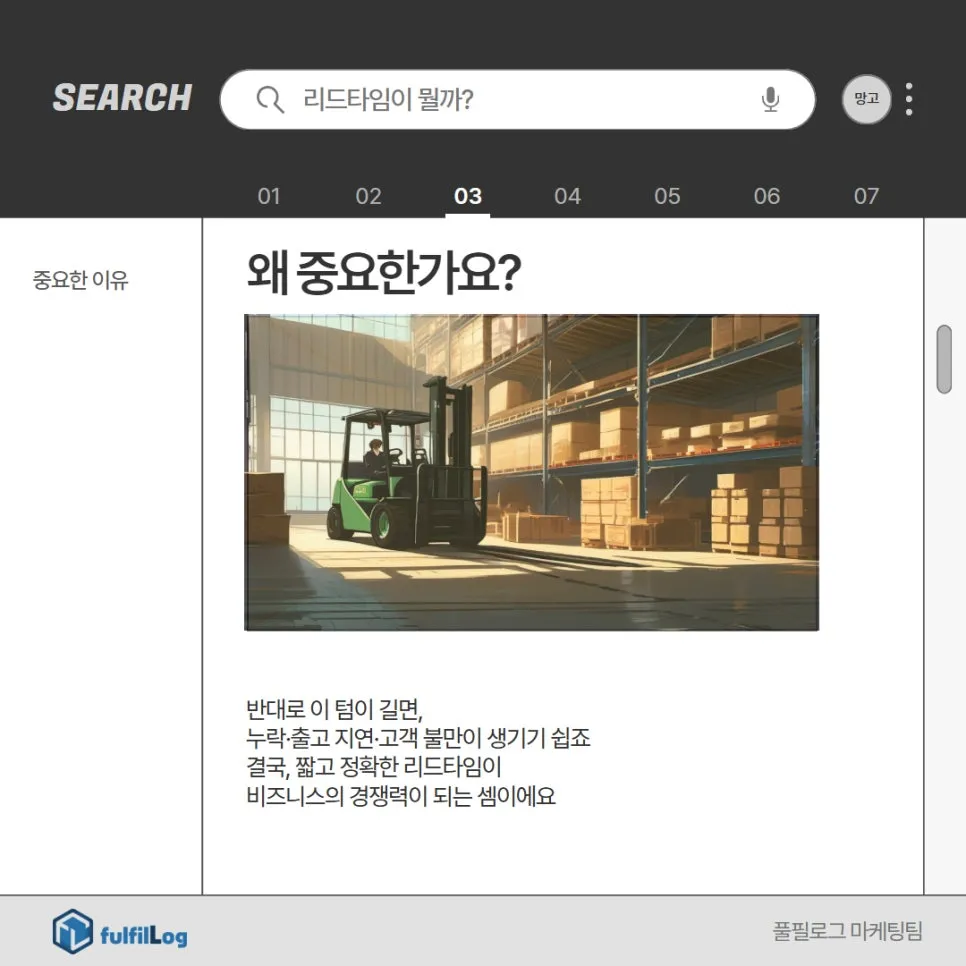
Task: Switch to tab 06
Action: tap(766, 196)
